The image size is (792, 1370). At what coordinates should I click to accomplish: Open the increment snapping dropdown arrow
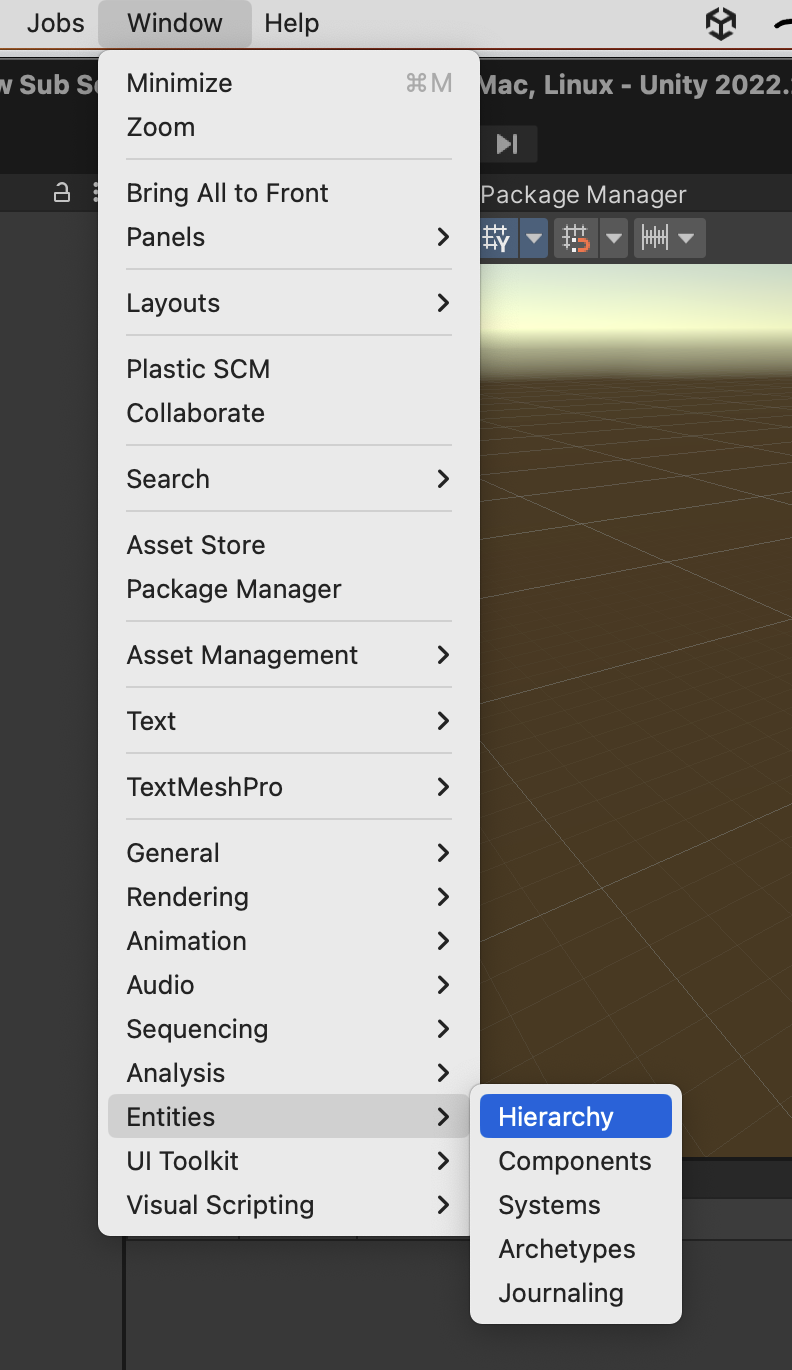click(x=687, y=238)
